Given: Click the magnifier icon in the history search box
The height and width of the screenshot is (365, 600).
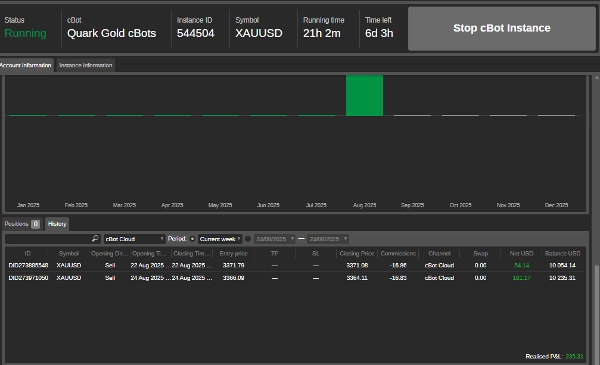Looking at the screenshot, I should point(95,238).
